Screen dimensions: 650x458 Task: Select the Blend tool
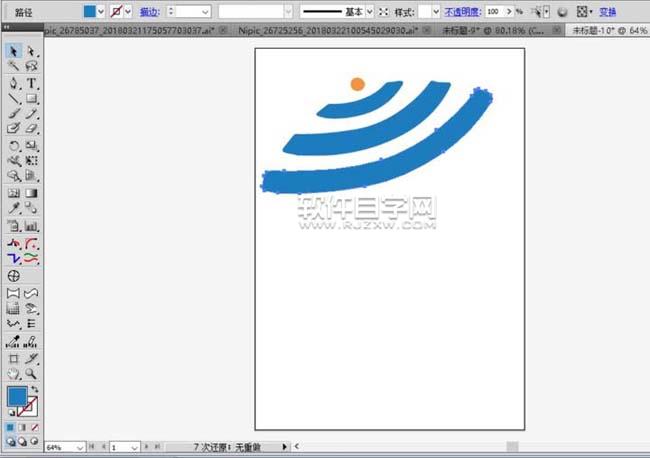(31, 208)
